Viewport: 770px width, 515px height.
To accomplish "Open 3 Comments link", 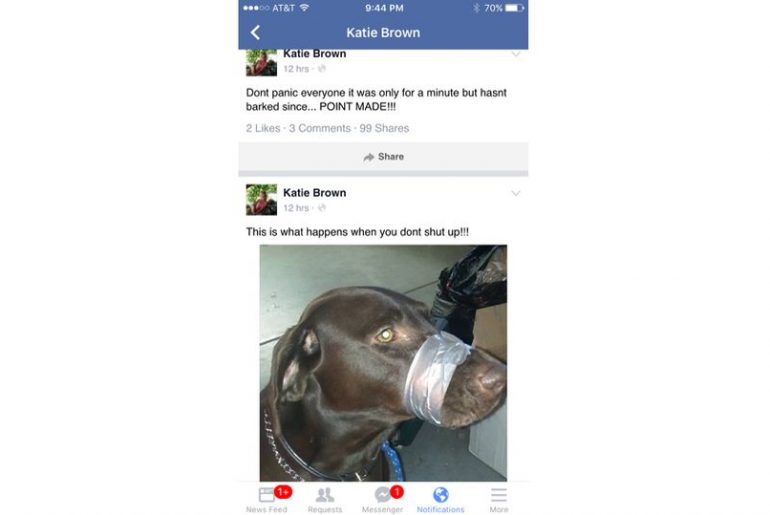I will click(320, 128).
